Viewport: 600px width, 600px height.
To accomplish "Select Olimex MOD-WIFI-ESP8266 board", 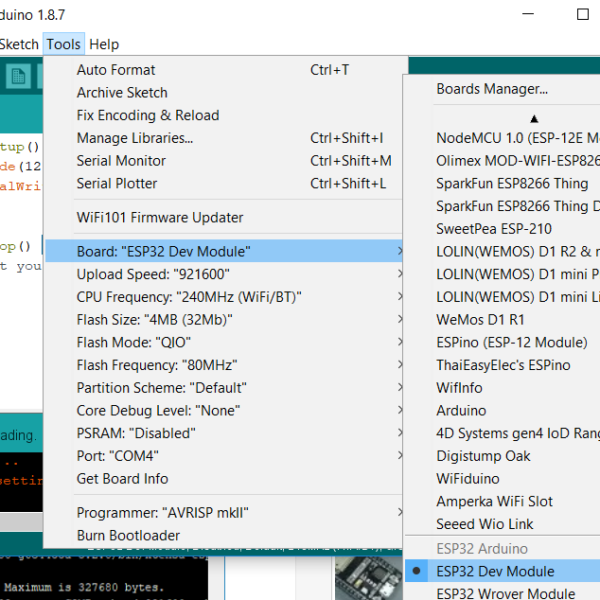I will pos(502,161).
